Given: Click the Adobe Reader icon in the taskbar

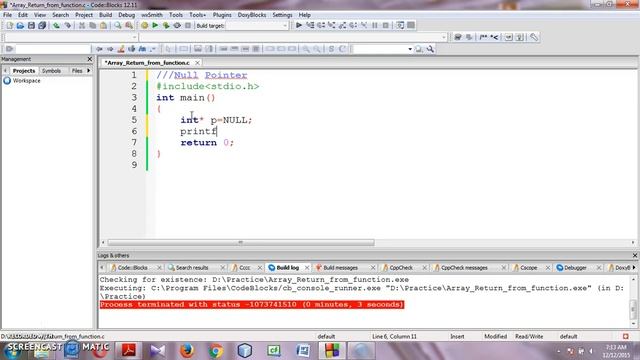Looking at the screenshot, I should [128, 351].
